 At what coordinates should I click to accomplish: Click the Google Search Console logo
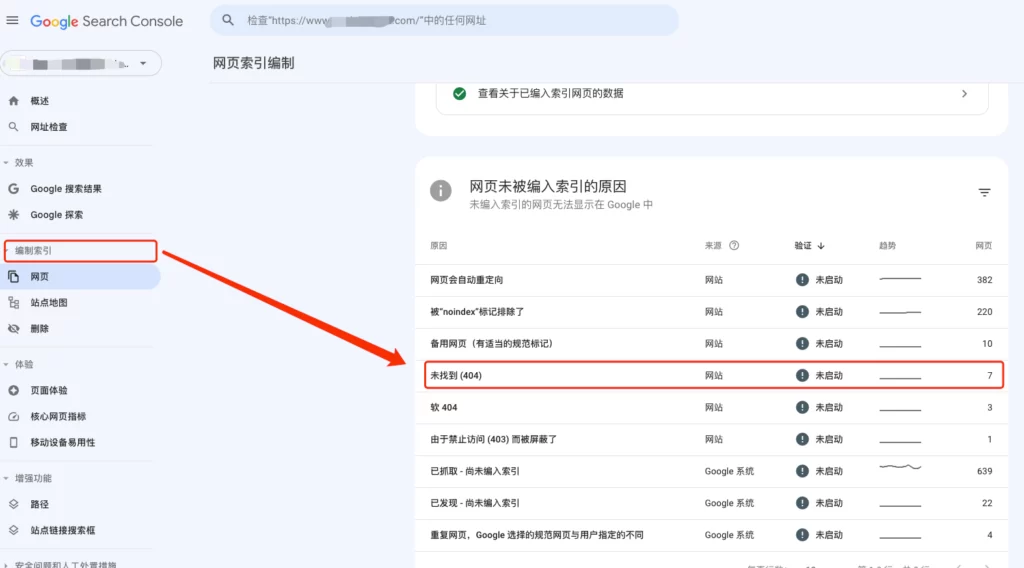tap(106, 21)
